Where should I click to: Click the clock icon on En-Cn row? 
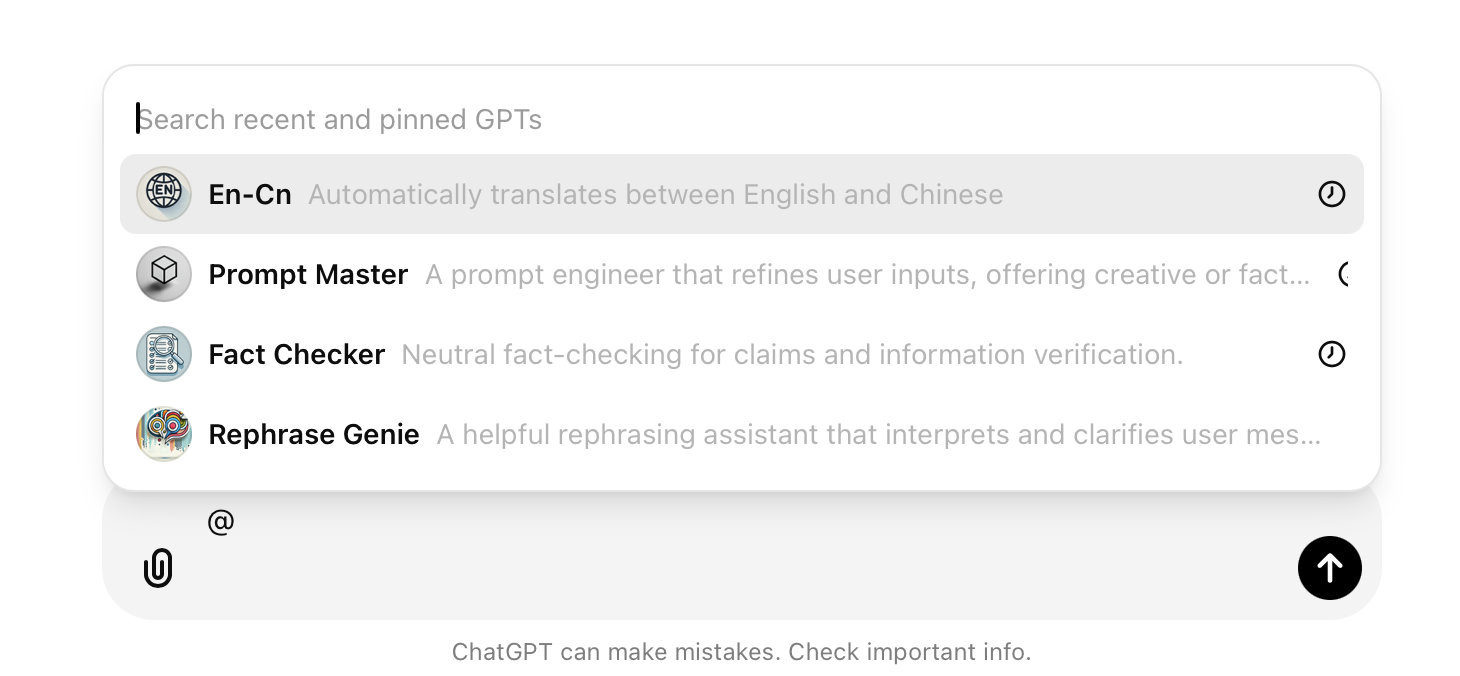(x=1331, y=194)
